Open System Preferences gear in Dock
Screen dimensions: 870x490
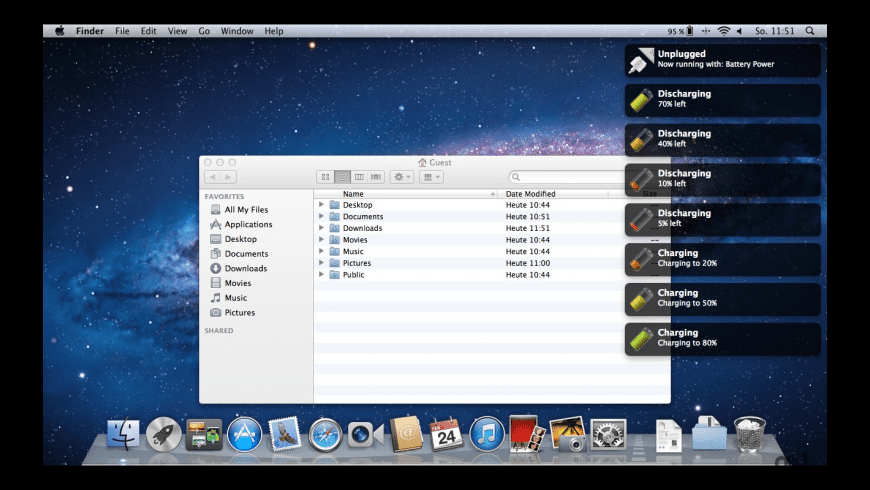point(608,434)
